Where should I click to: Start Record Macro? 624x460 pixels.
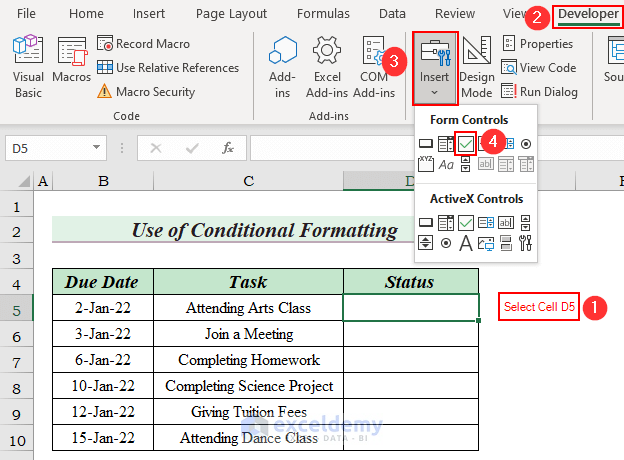click(x=144, y=44)
